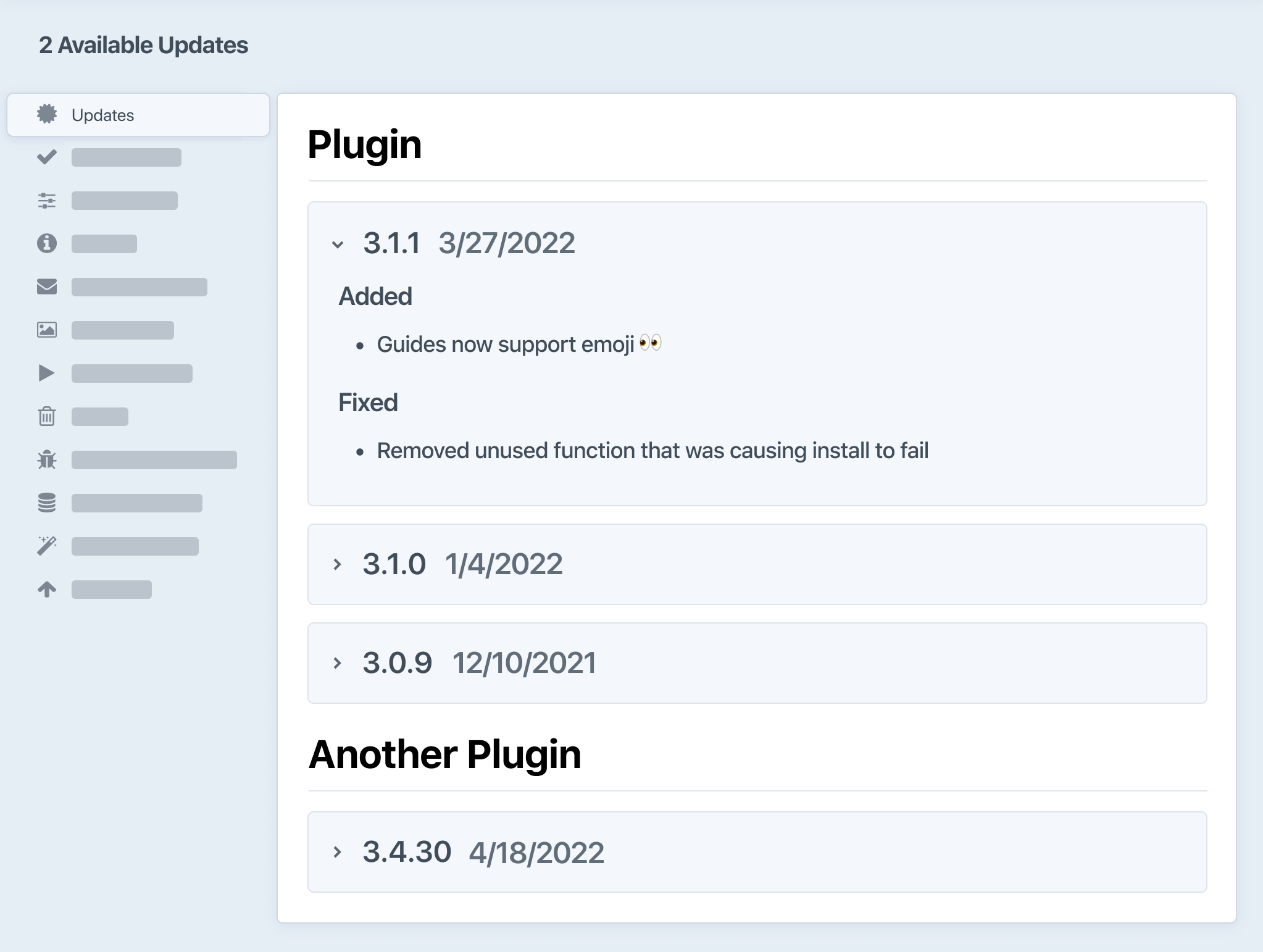Click the database icon in the sidebar

(47, 503)
